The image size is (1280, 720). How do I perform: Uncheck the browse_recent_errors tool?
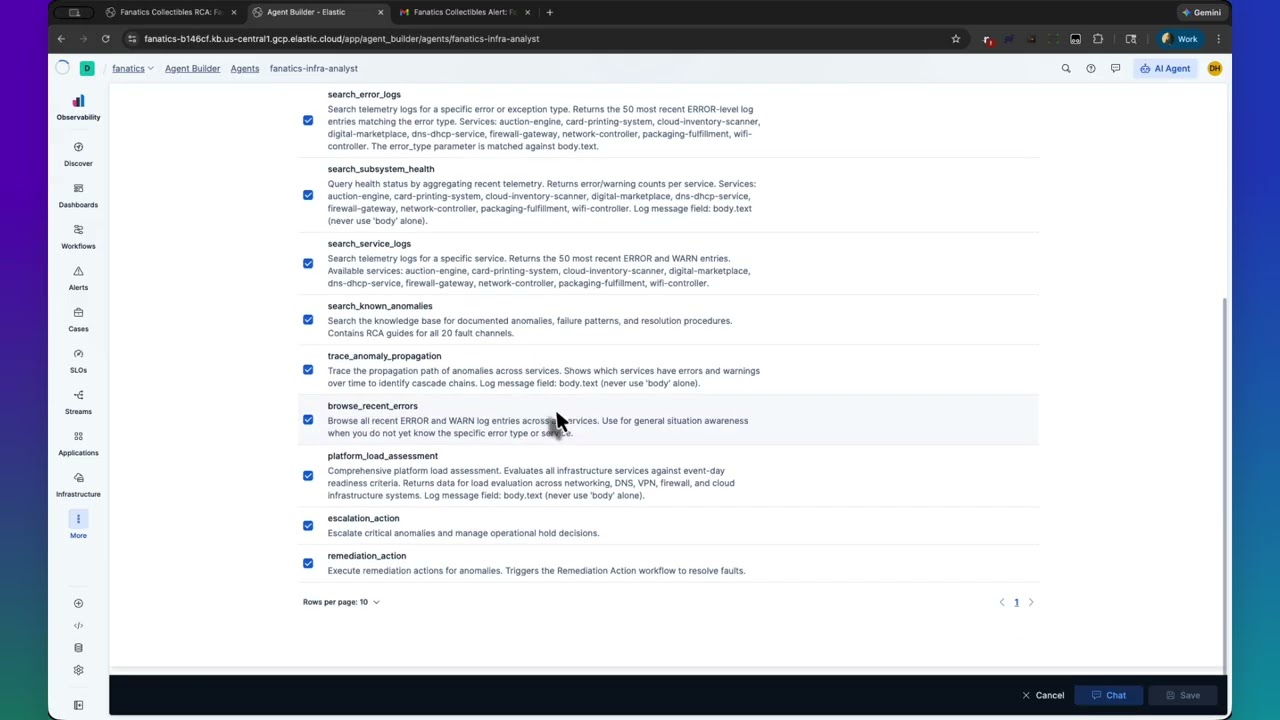tap(308, 419)
